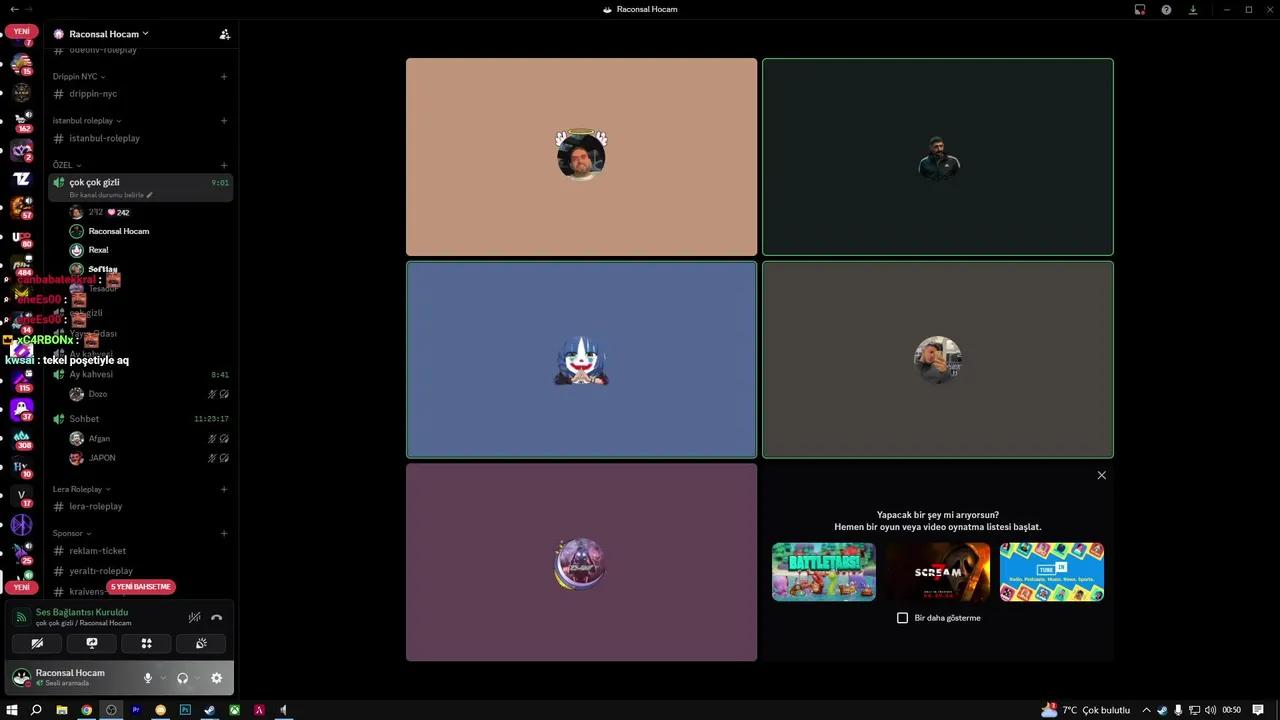The image size is (1280, 720).
Task: Open the activities launcher button
Action: [x=146, y=644]
